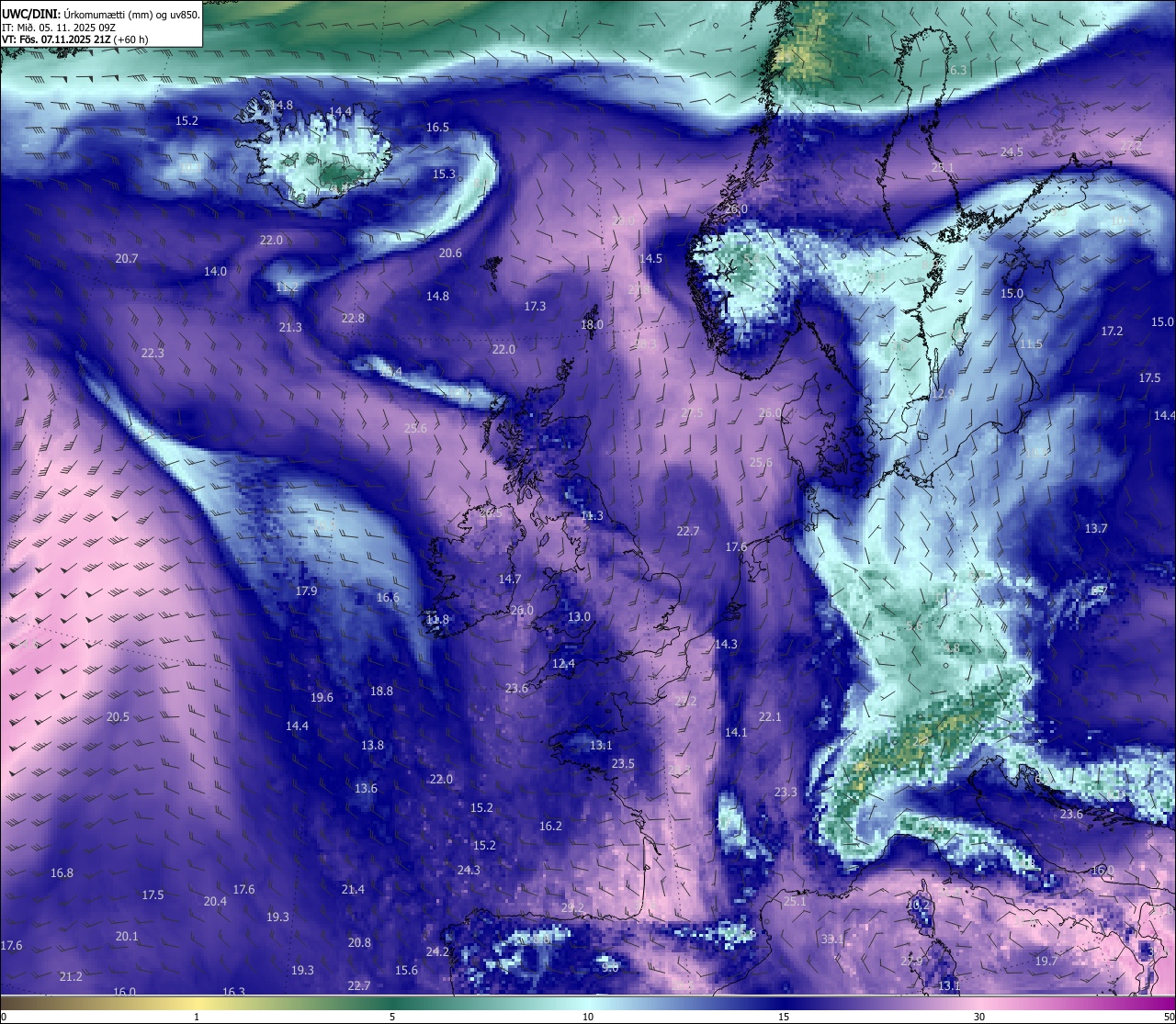This screenshot has height=1024, width=1176.
Task: Click the 14.0 value label
Action: pos(215,272)
